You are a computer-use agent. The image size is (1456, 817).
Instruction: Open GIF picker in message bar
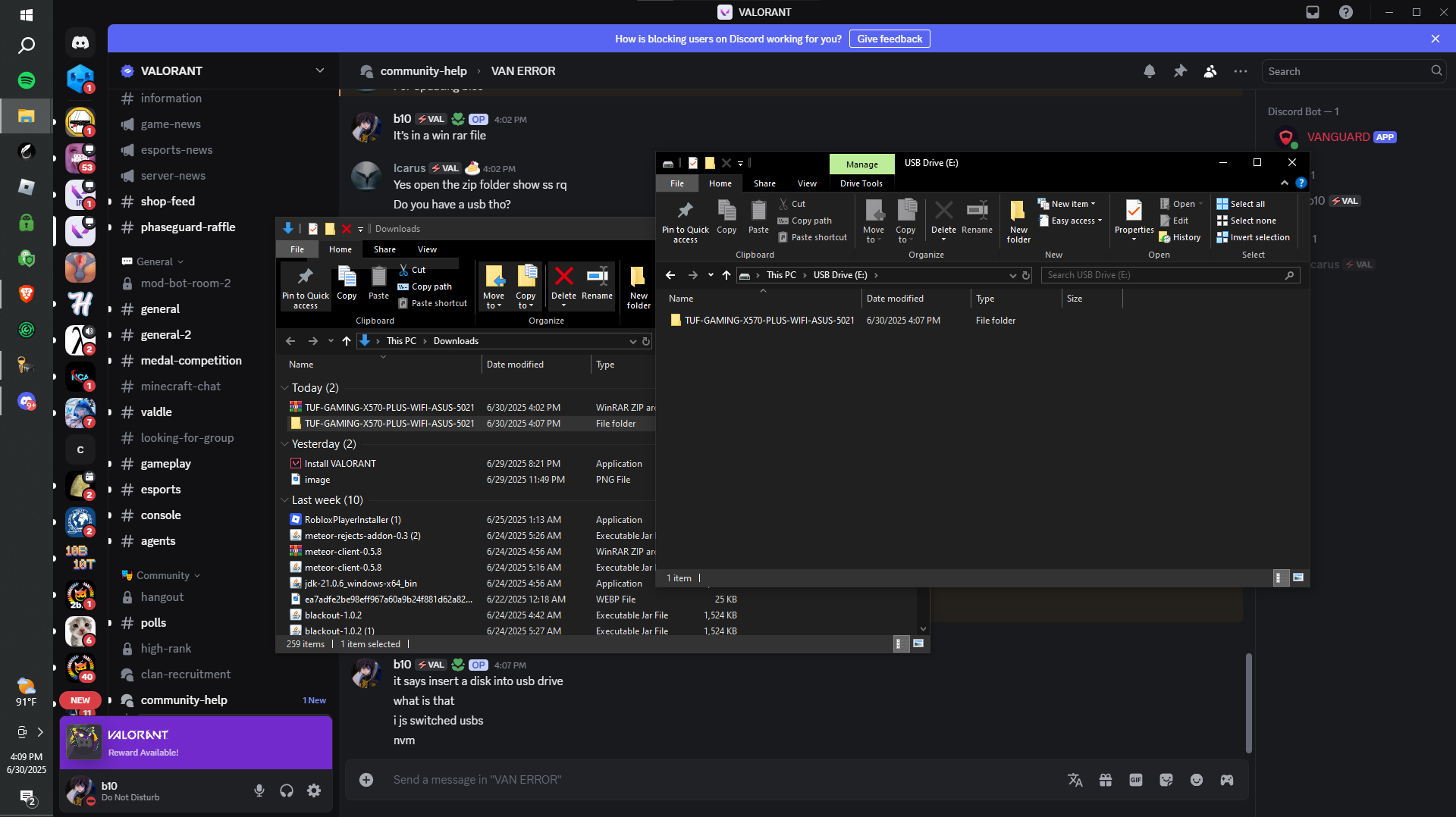tap(1136, 780)
